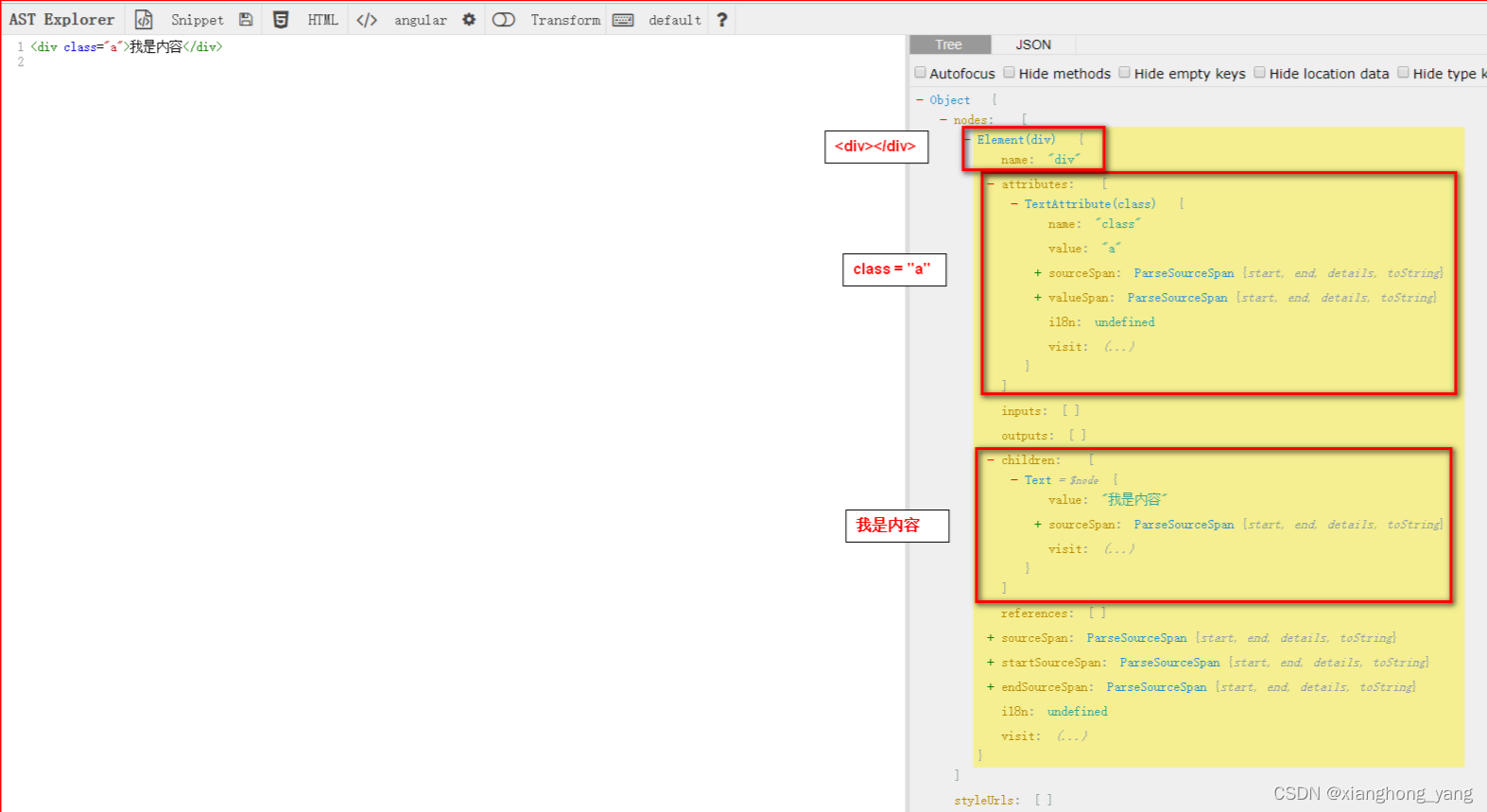1487x812 pixels.
Task: Open the HTML language menu
Action: tap(322, 20)
